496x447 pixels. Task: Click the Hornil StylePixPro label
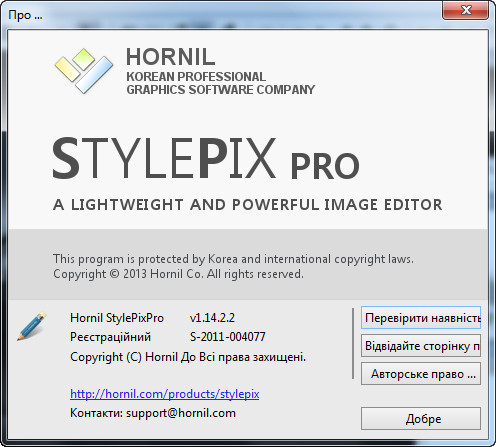(117, 318)
